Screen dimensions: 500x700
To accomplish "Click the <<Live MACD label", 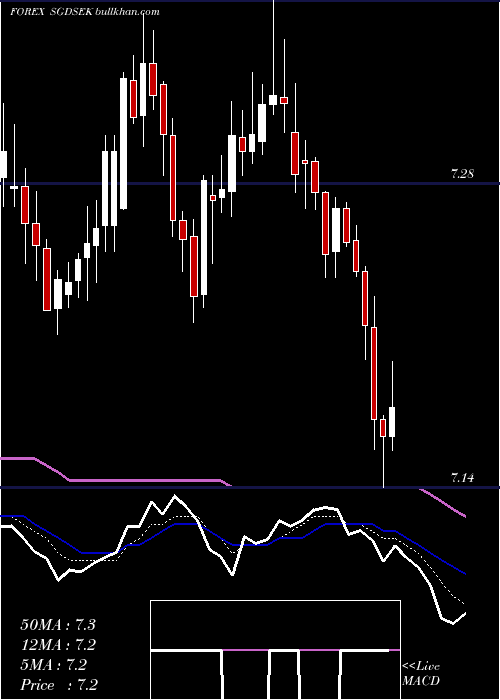I will (421, 674).
